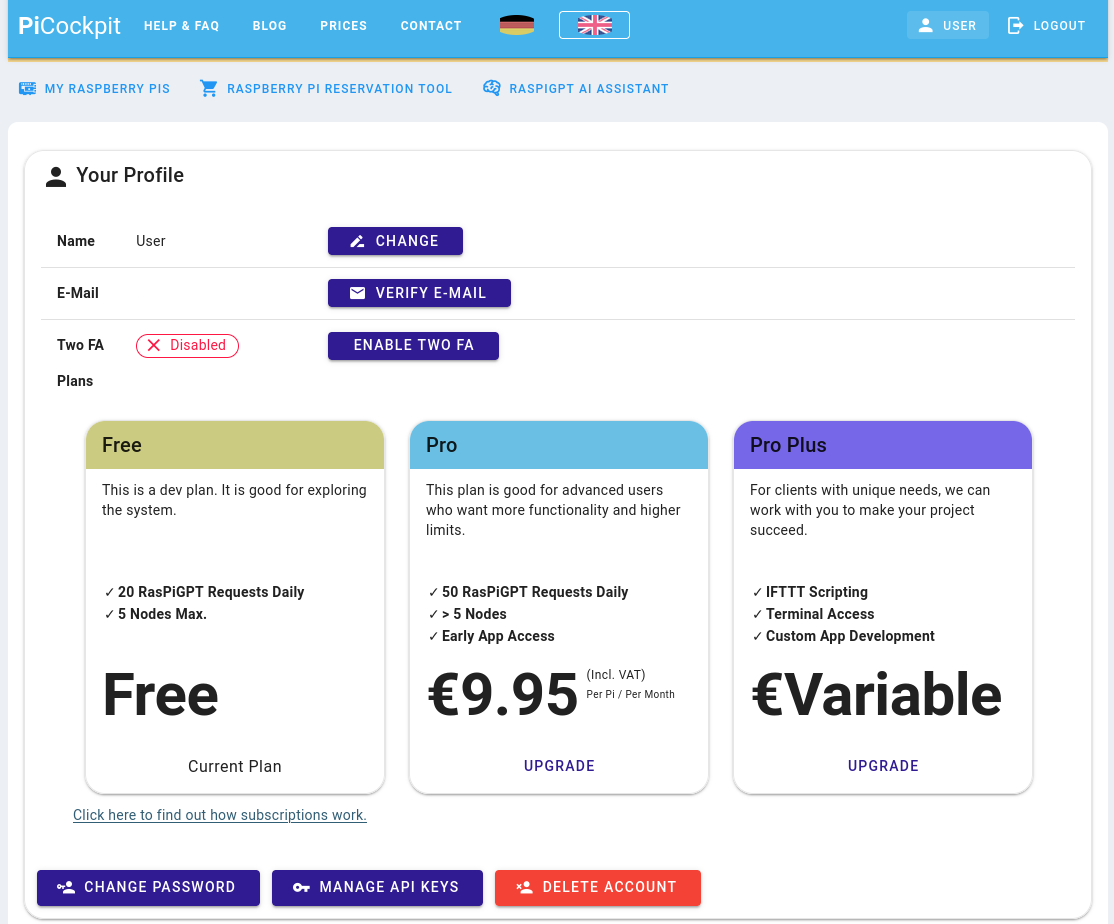Click the person icon on Delete Account
The image size is (1114, 924).
524,887
